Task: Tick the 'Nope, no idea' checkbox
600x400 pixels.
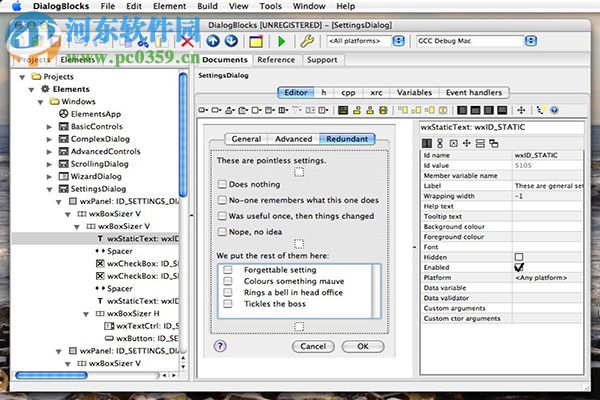Action: 222,232
